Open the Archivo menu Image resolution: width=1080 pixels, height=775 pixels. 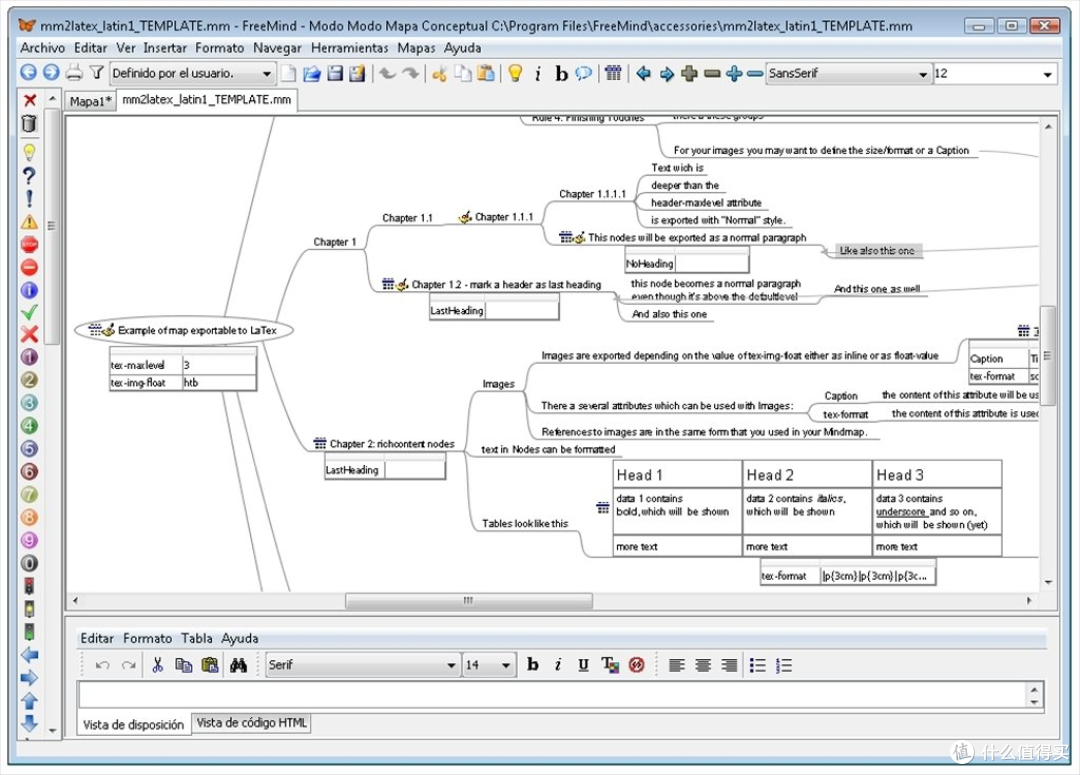pyautogui.click(x=43, y=48)
